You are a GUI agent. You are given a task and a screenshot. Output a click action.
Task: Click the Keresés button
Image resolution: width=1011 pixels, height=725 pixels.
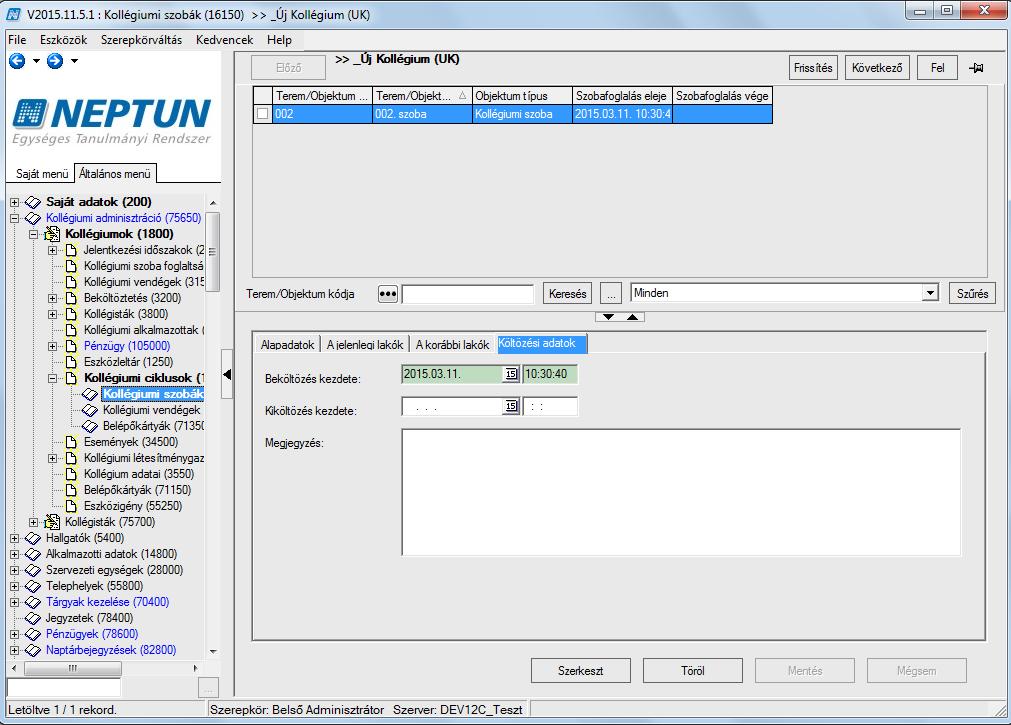[567, 294]
